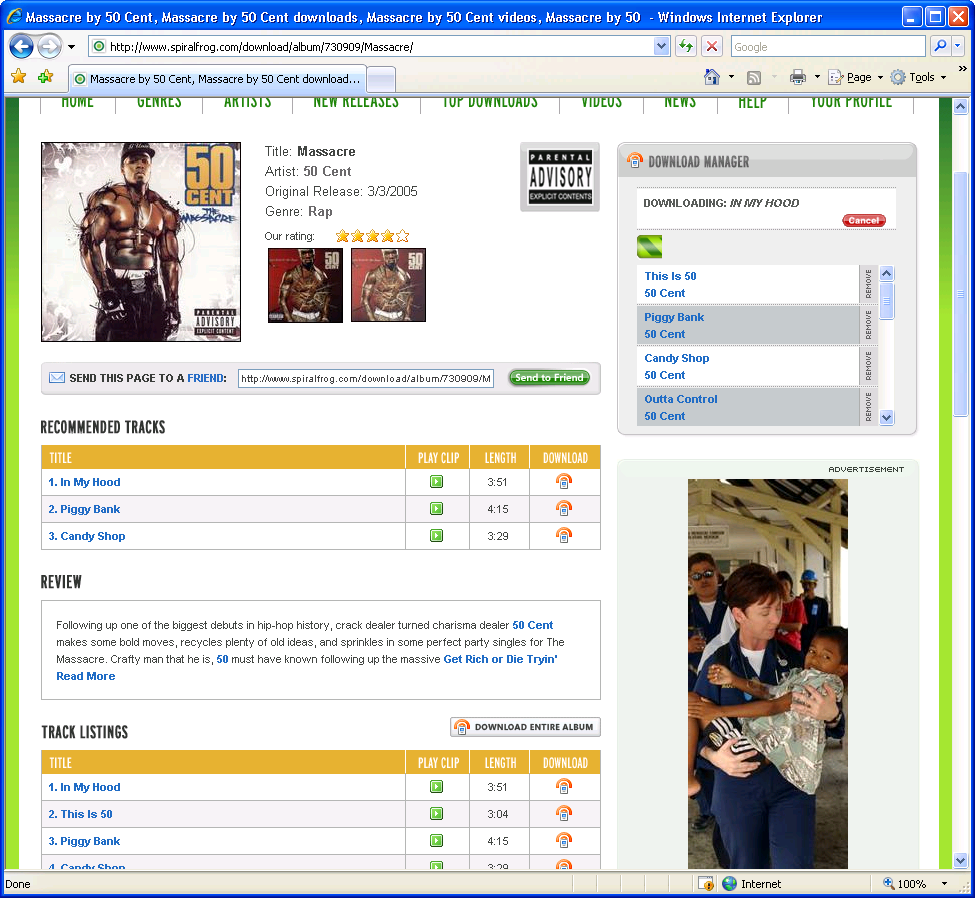975x898 pixels.
Task: Click the four-star album rating
Action: tap(372, 236)
